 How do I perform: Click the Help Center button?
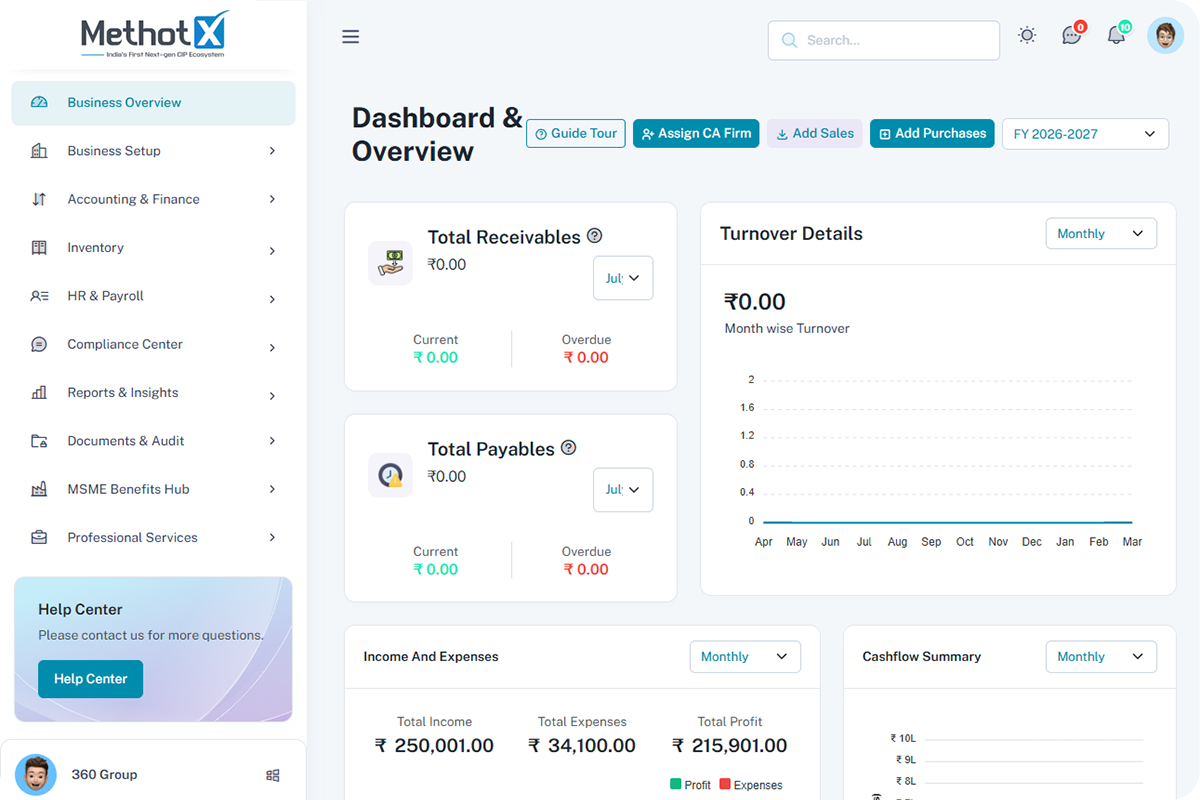click(90, 679)
